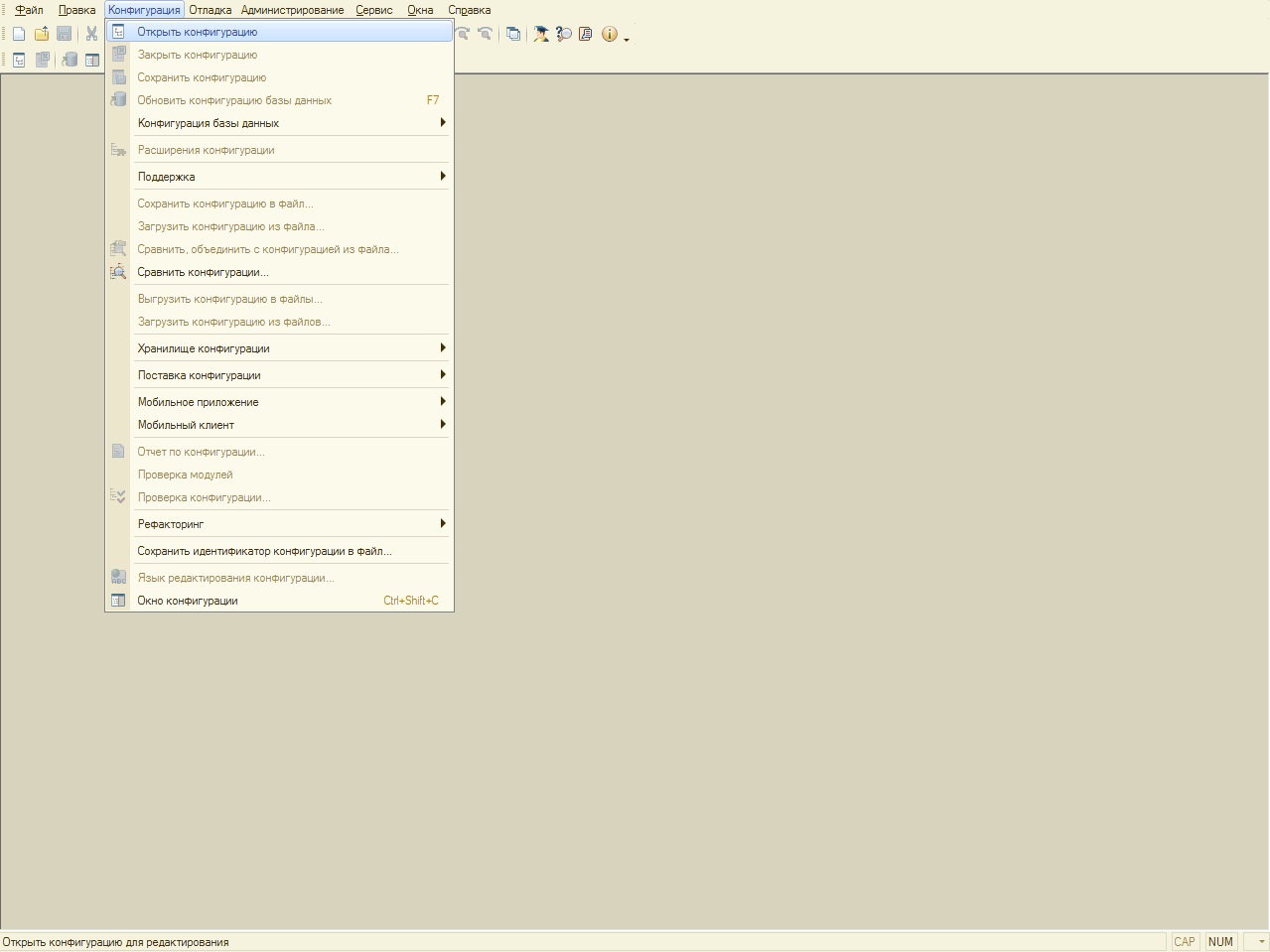The image size is (1270, 952).
Task: Select Окно конфигурации menu entry
Action: (x=279, y=601)
